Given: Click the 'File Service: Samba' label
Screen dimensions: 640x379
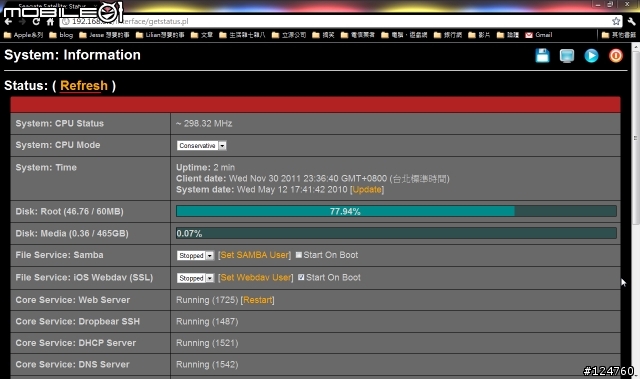Looking at the screenshot, I should pos(59,255).
